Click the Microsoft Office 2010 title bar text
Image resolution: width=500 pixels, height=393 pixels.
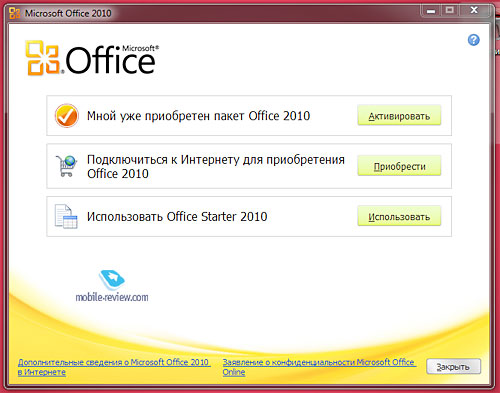[x=68, y=13]
